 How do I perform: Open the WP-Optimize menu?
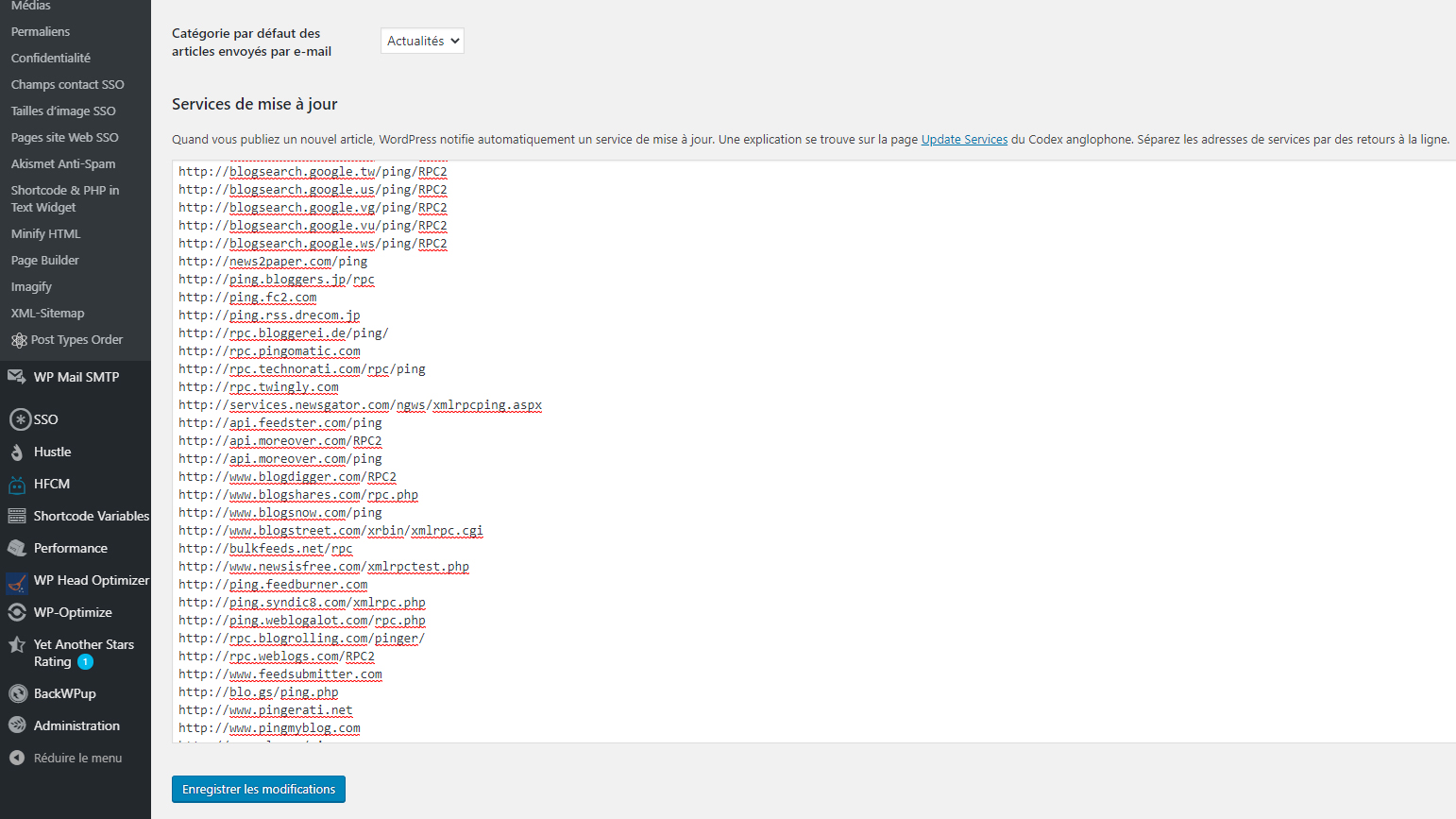[73, 612]
